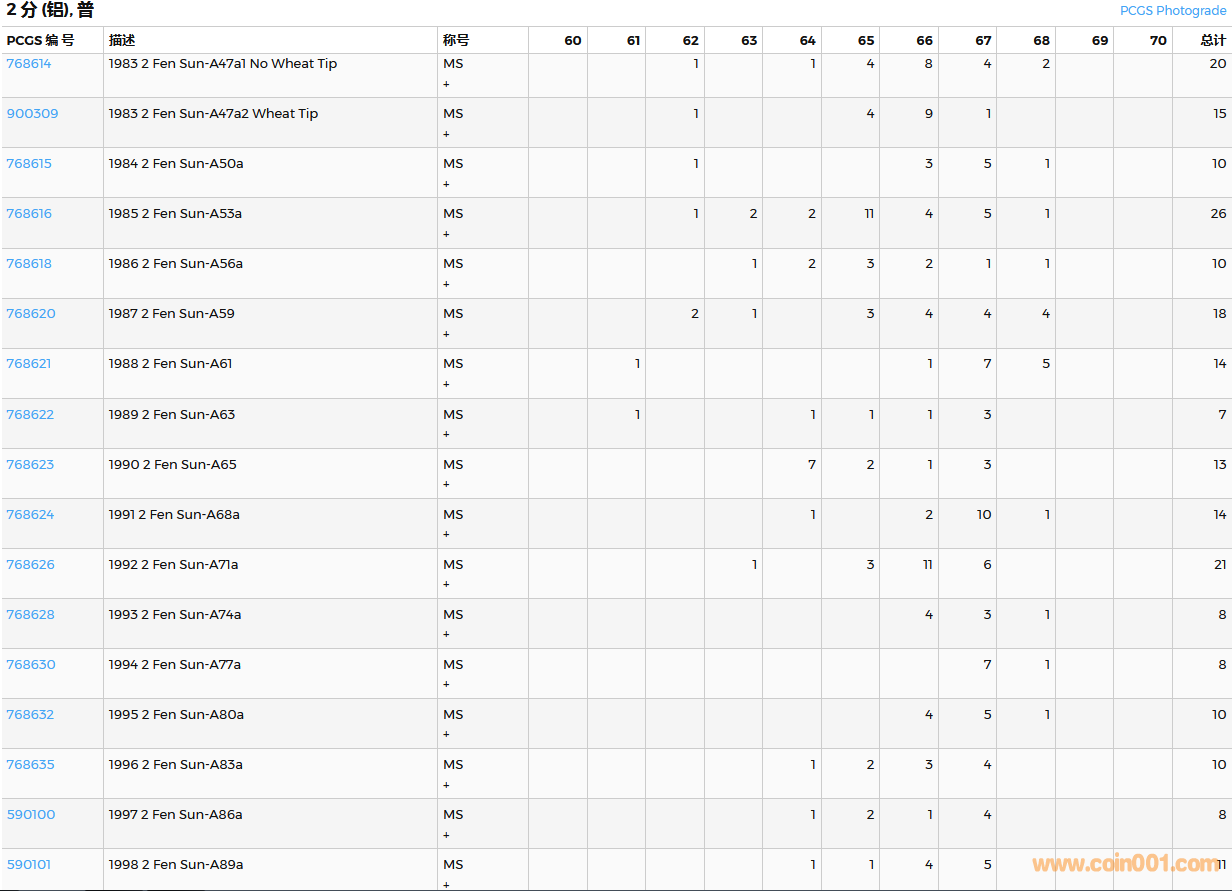
Task: Select PCGS number 768626 link
Action: coord(30,565)
